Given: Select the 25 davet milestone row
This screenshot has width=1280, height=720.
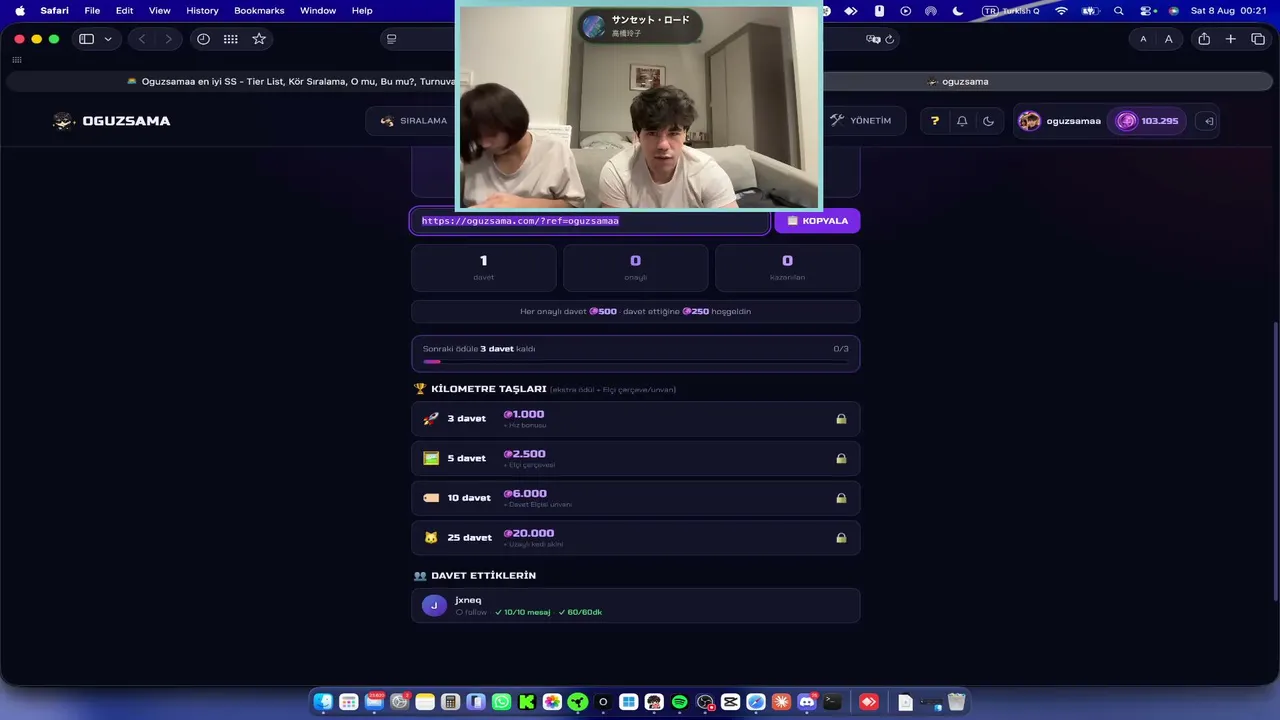Looking at the screenshot, I should [x=636, y=538].
